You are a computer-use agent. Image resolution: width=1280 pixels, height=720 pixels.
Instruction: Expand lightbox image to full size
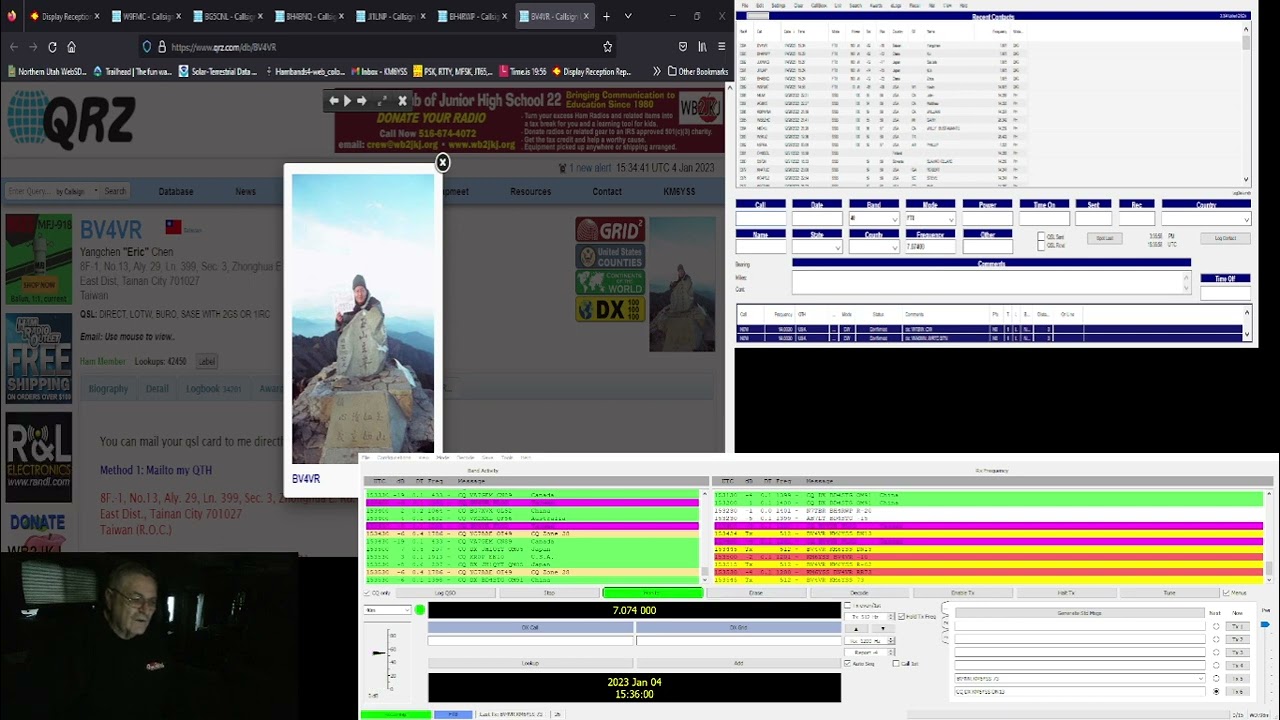click(x=382, y=101)
